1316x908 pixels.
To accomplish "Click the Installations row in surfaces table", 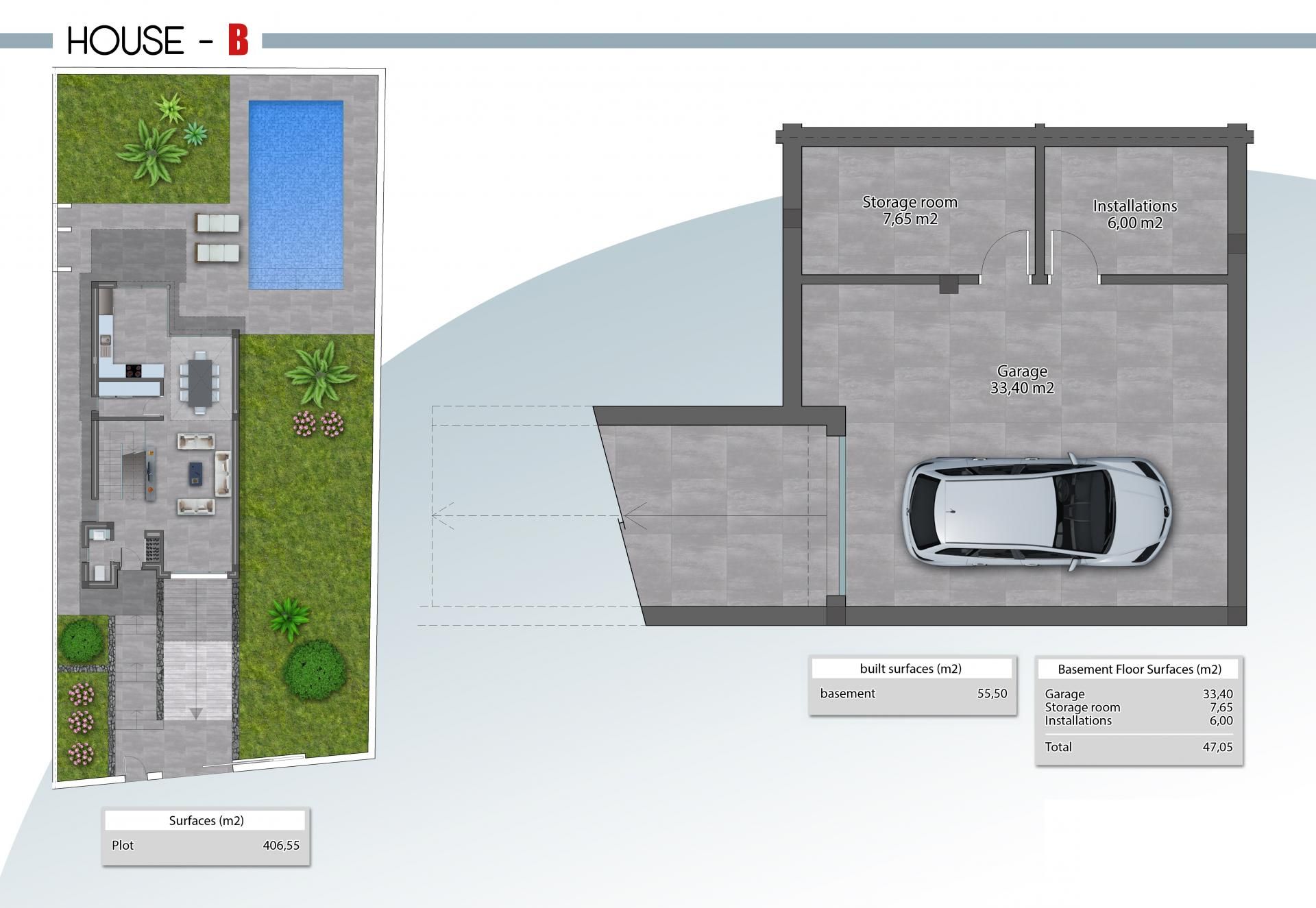I will click(1138, 720).
